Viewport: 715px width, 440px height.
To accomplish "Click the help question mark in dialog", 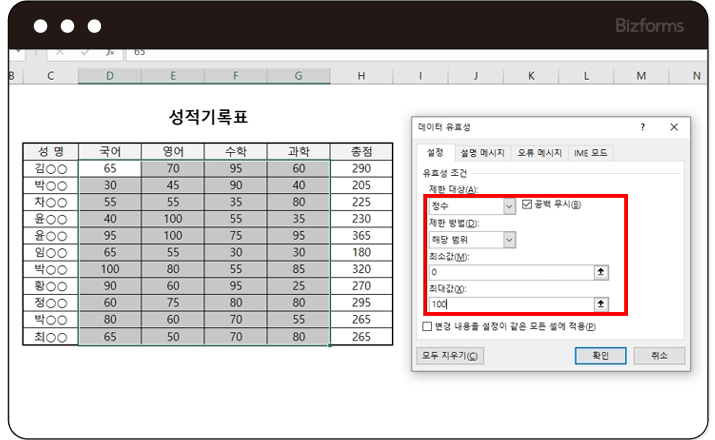I will 642,127.
